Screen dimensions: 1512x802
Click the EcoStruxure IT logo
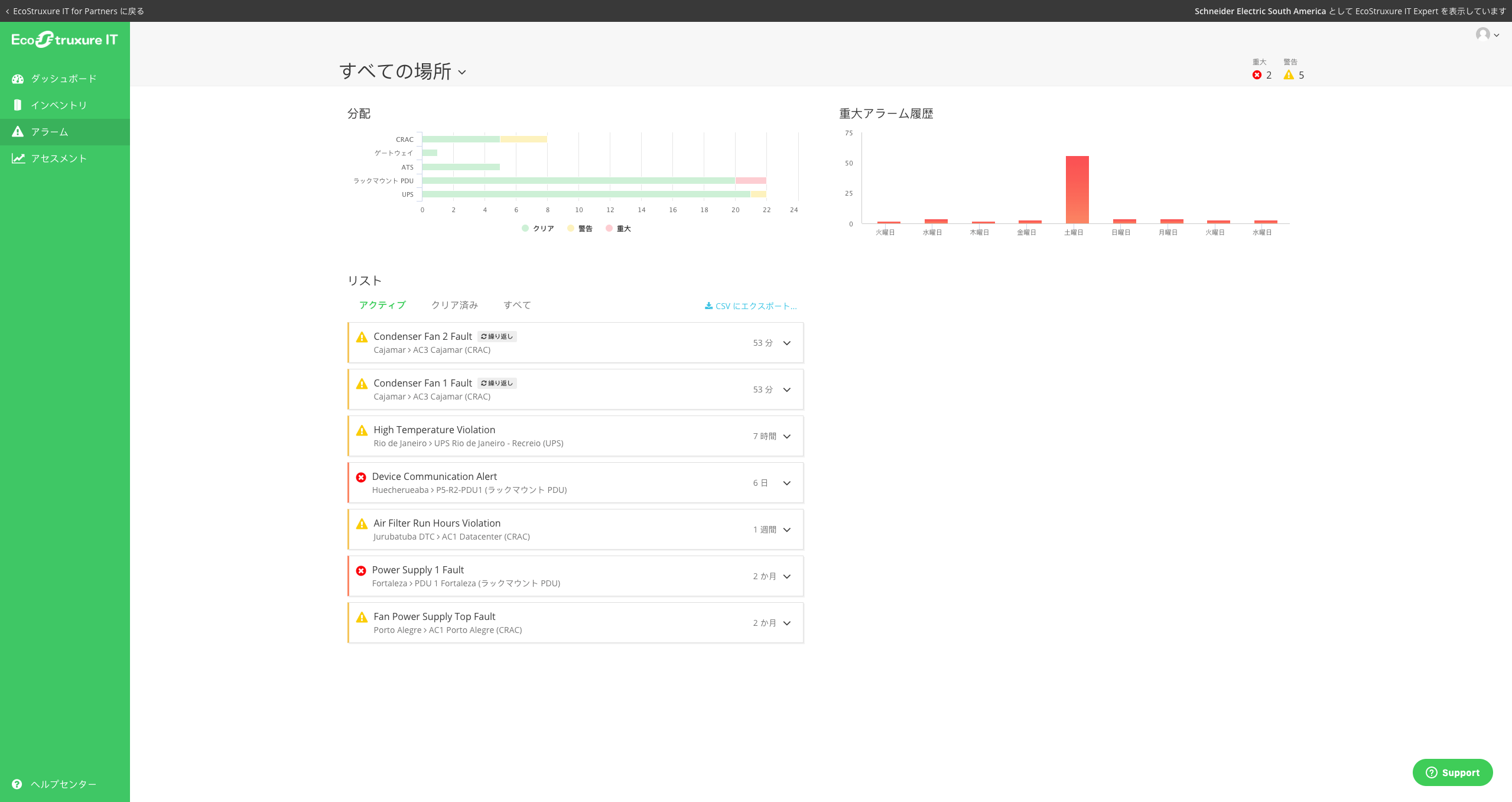click(x=65, y=39)
